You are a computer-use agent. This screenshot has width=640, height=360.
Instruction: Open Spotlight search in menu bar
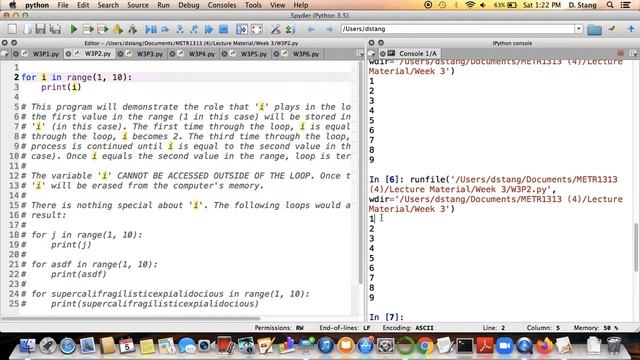click(x=610, y=5)
